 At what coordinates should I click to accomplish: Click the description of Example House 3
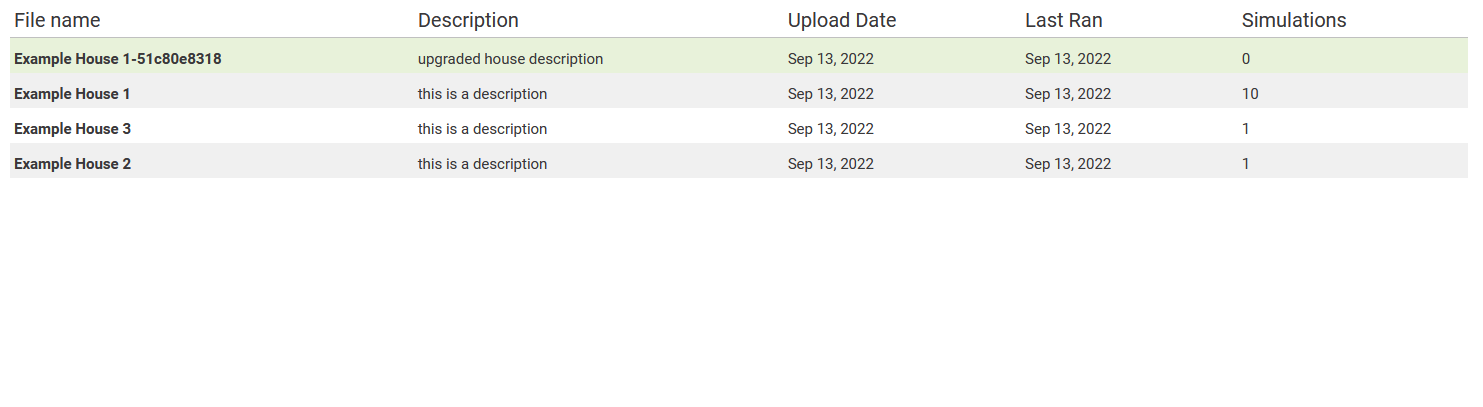pos(482,129)
